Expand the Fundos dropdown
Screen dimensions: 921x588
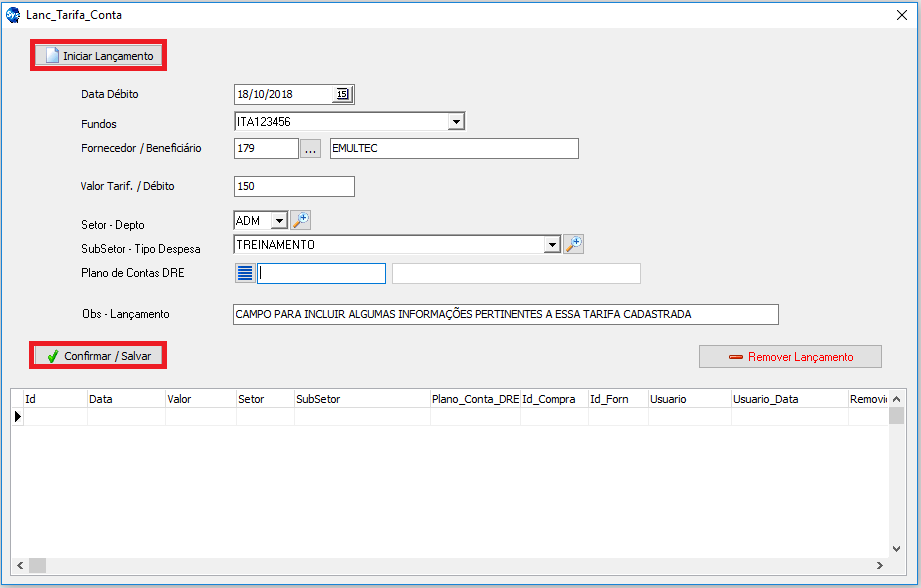pyautogui.click(x=456, y=122)
